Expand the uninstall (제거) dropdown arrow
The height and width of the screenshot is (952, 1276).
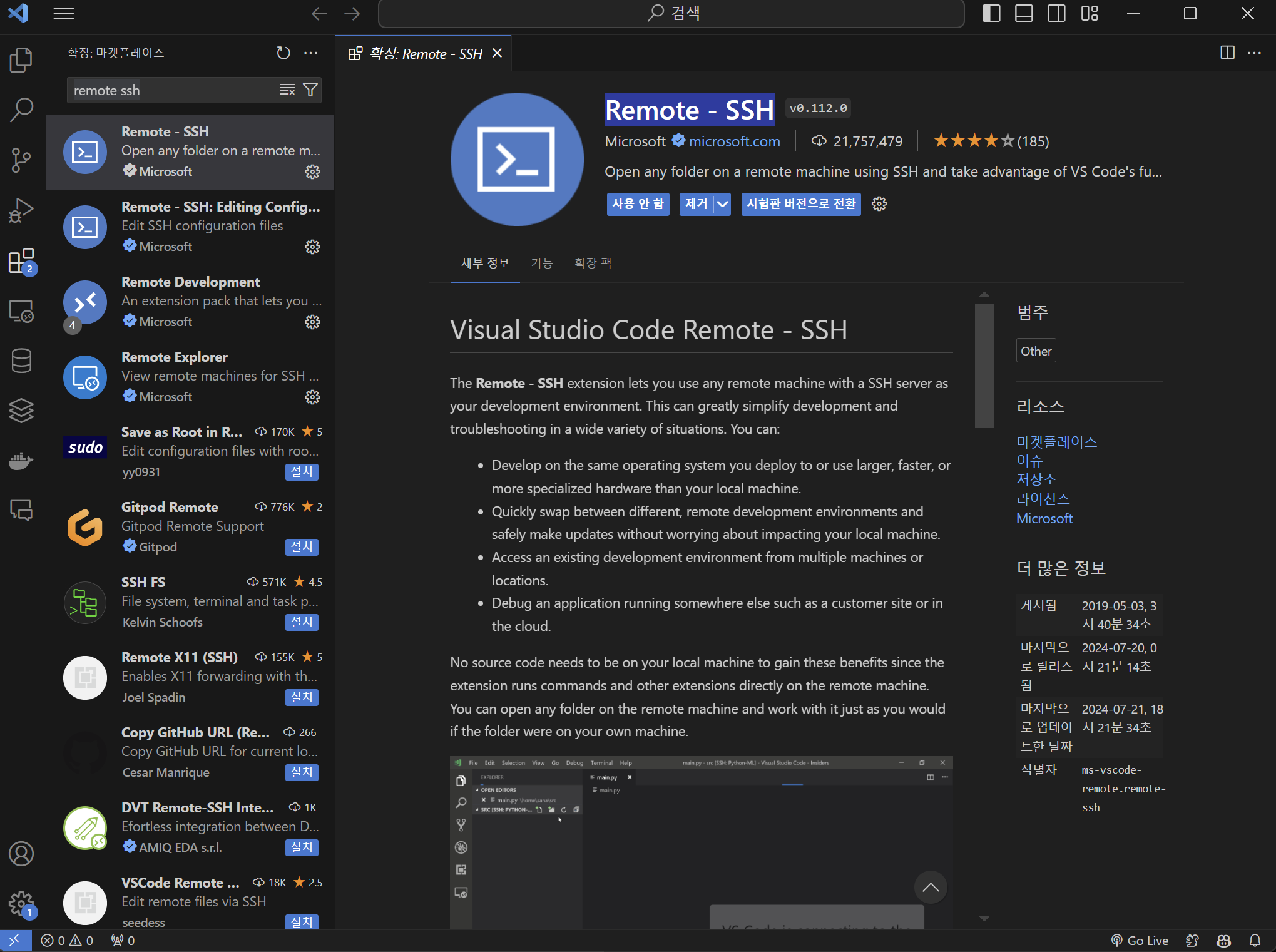coord(723,204)
